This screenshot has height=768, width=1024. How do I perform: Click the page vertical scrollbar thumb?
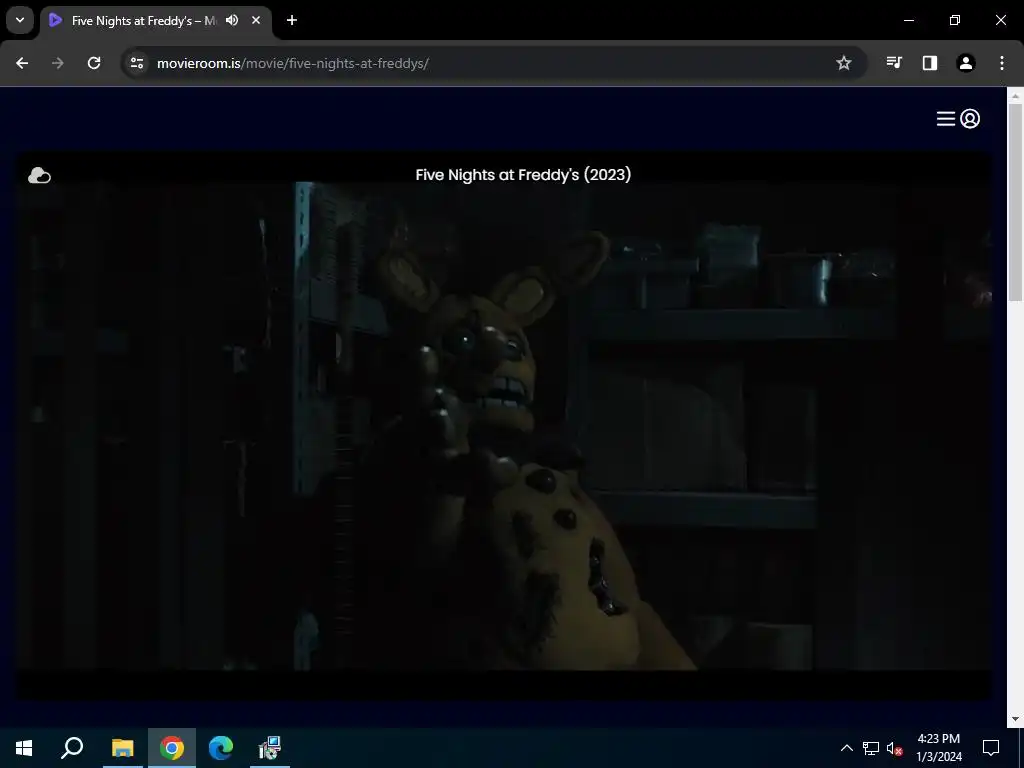point(1015,202)
